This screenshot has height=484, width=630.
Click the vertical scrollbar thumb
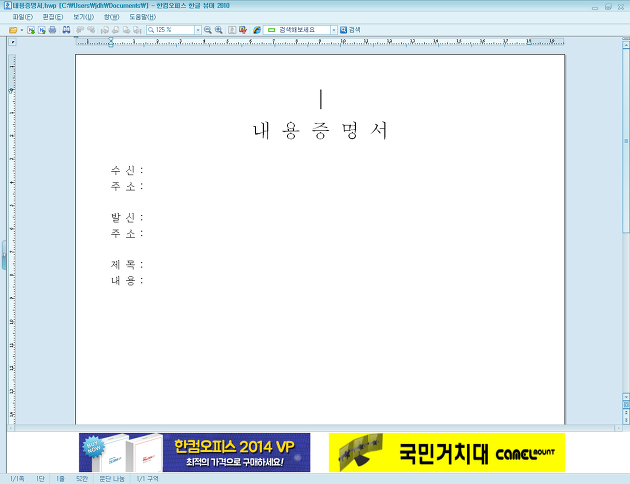[626, 141]
